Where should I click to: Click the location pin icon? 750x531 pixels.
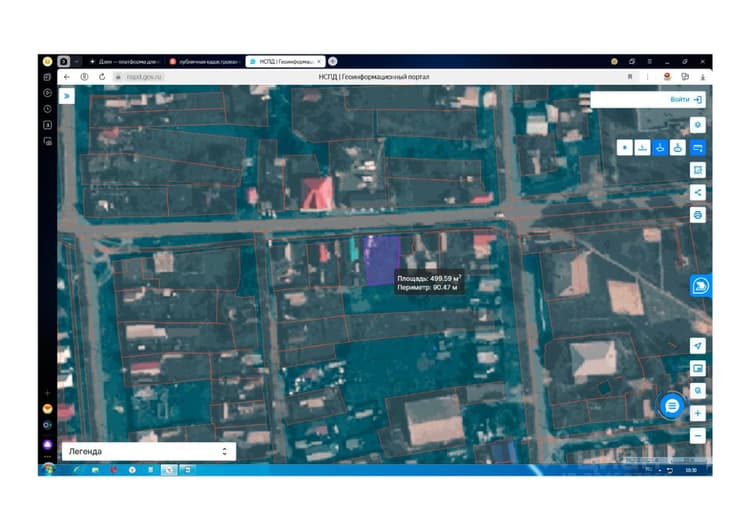[697, 125]
